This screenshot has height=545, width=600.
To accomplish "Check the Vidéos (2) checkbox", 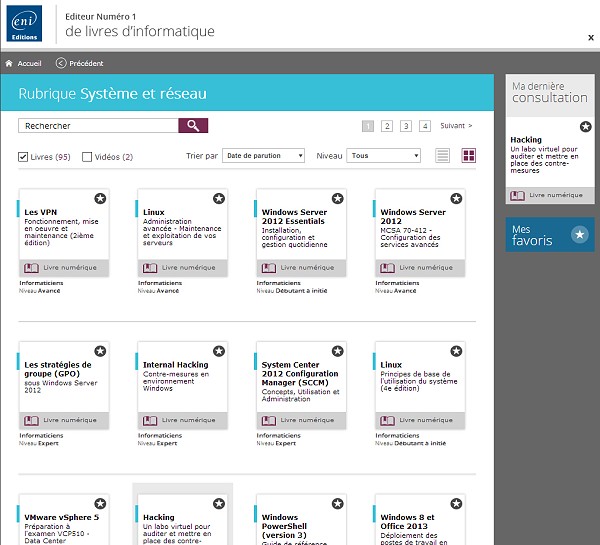I will 87,157.
